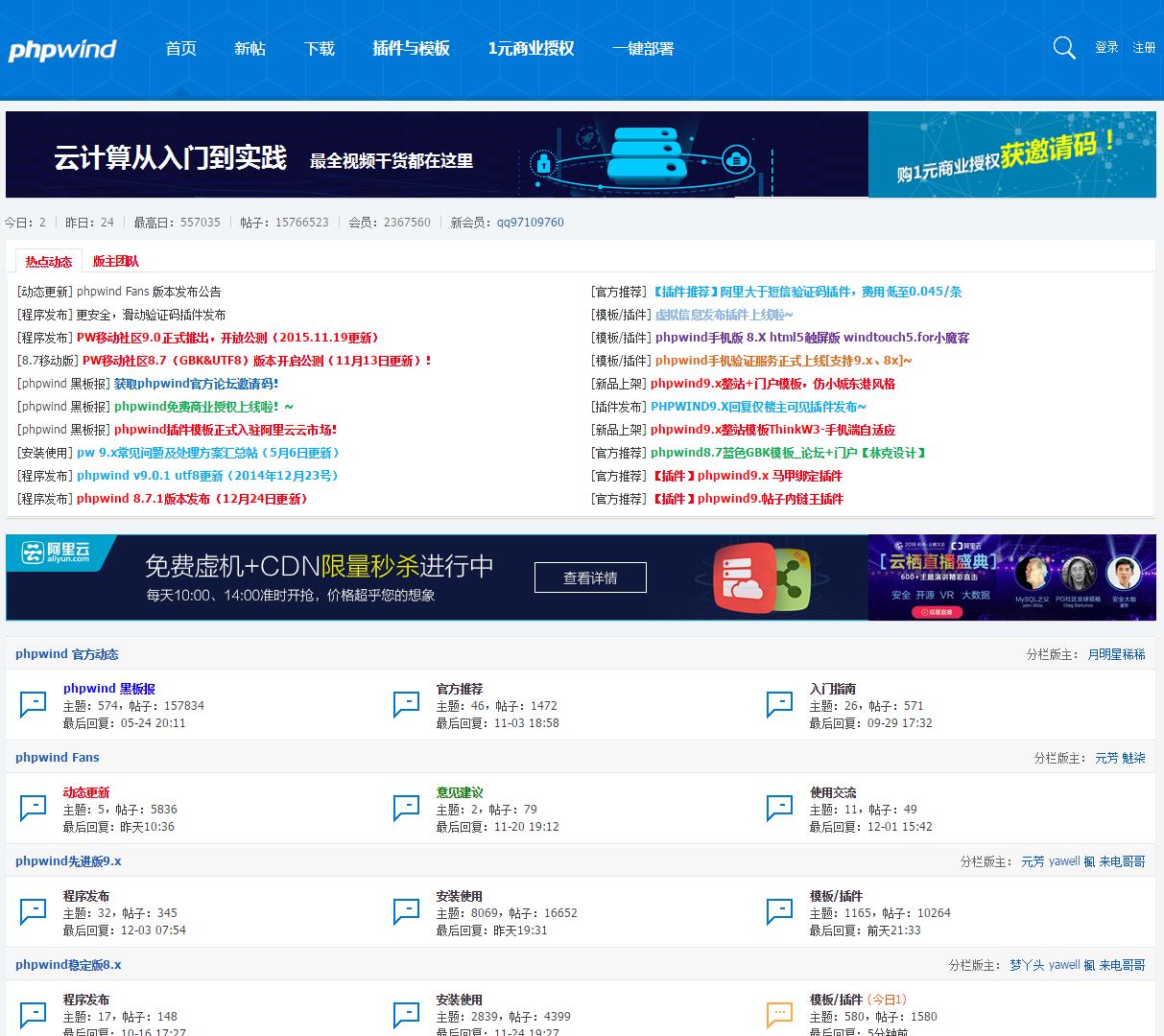The image size is (1164, 1036).
Task: Open moderator 梦丫头 profile
Action: (1027, 965)
